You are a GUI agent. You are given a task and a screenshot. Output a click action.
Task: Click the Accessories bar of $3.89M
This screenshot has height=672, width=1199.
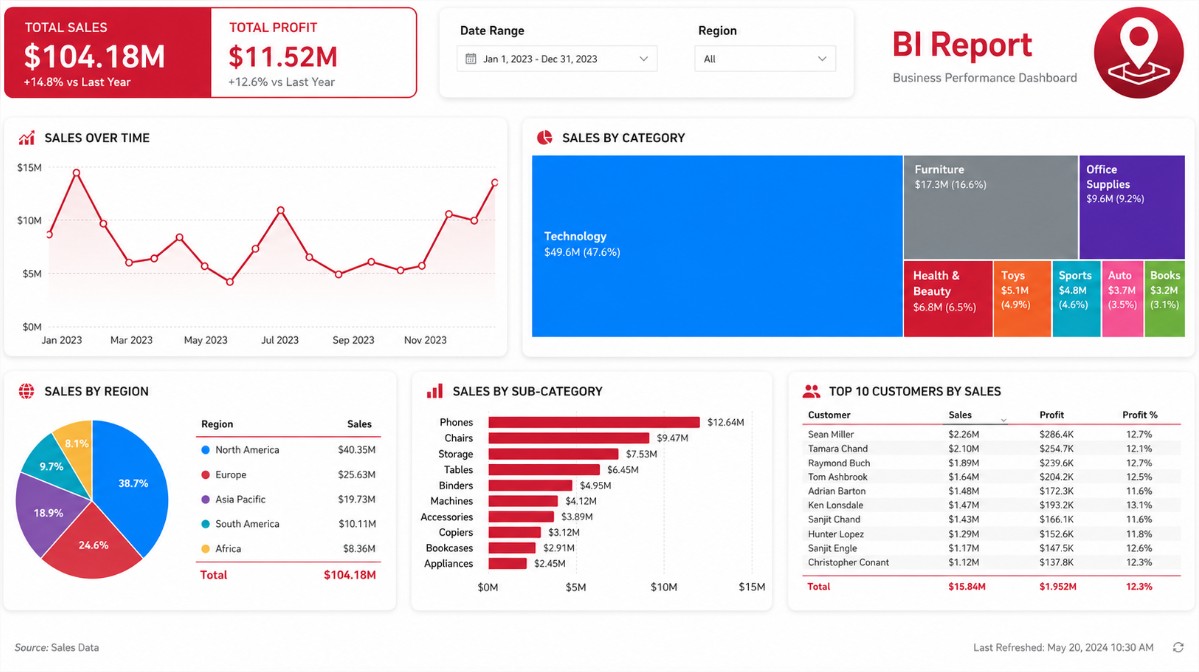[x=521, y=517]
